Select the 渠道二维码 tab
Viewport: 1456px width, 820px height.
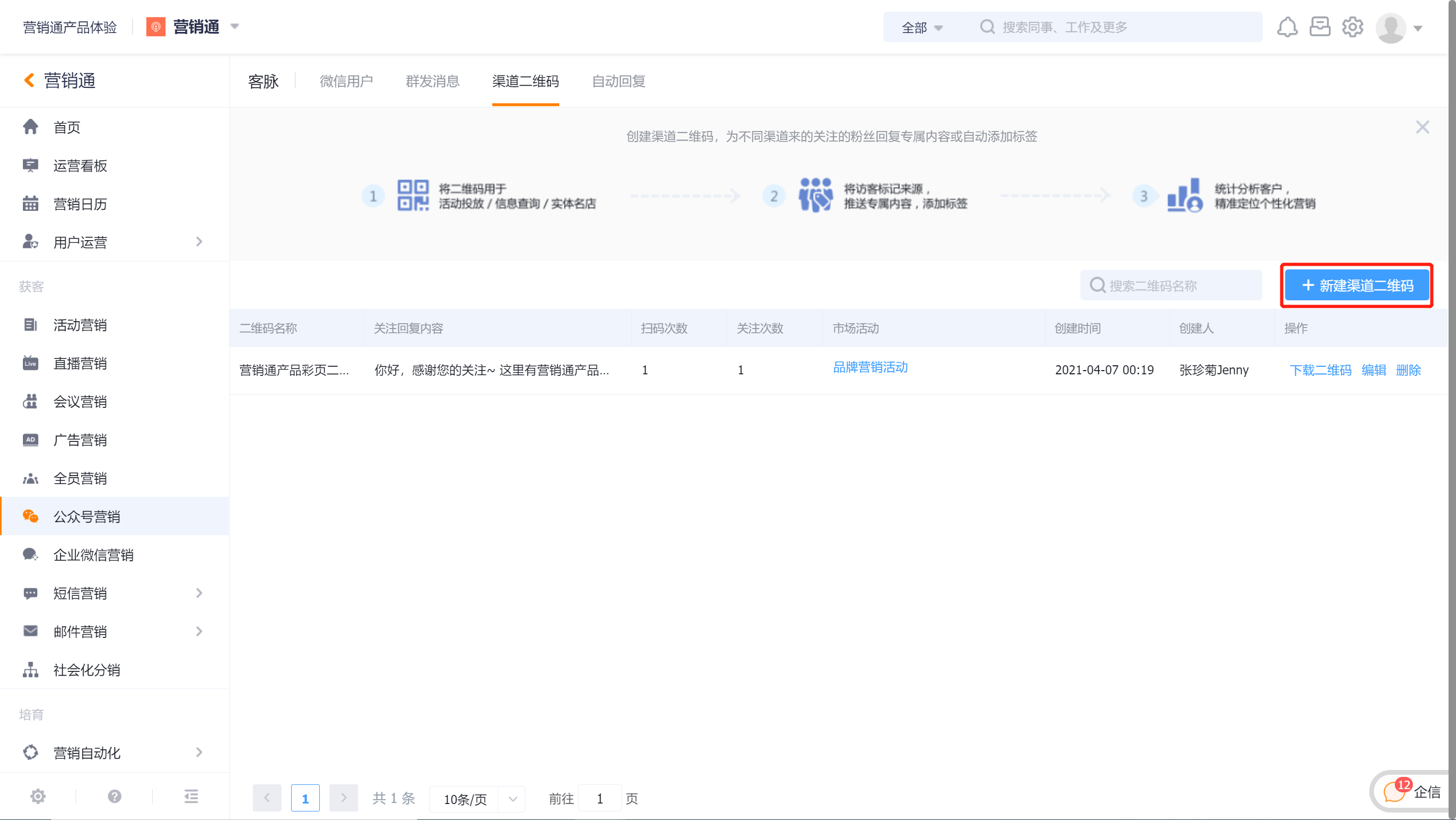(x=526, y=81)
